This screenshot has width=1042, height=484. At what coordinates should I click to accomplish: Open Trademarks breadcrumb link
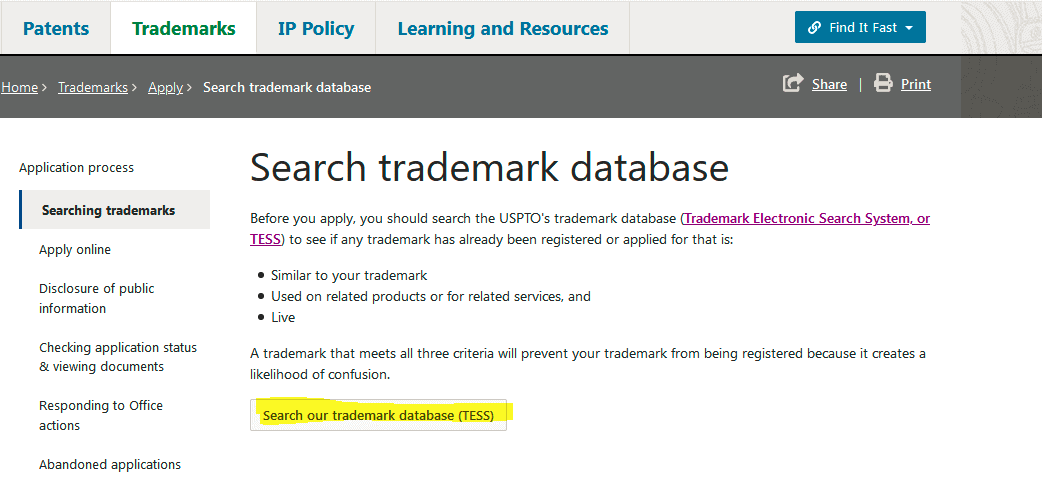93,87
